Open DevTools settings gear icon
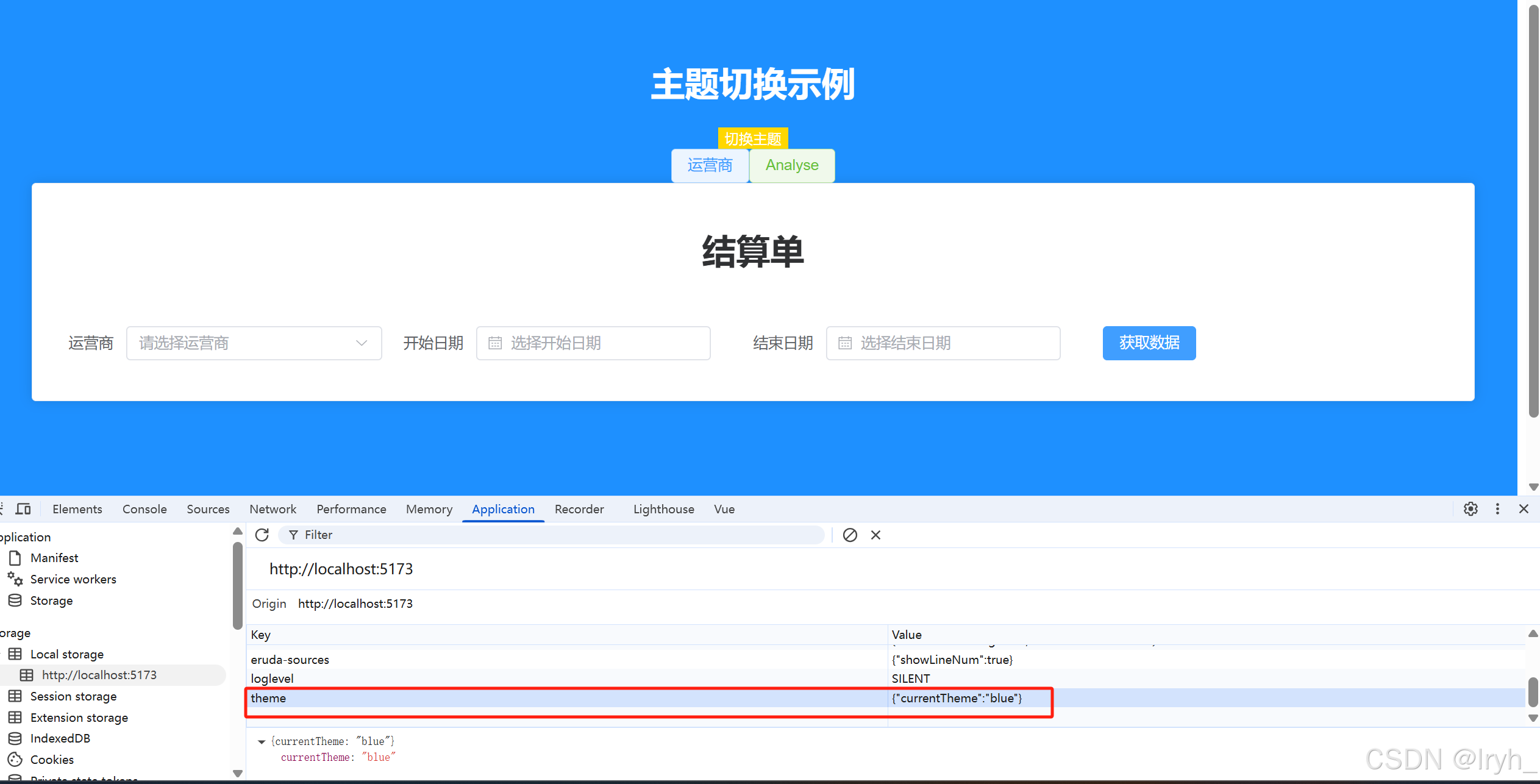Screen dimensions: 1540x784 point(1470,508)
